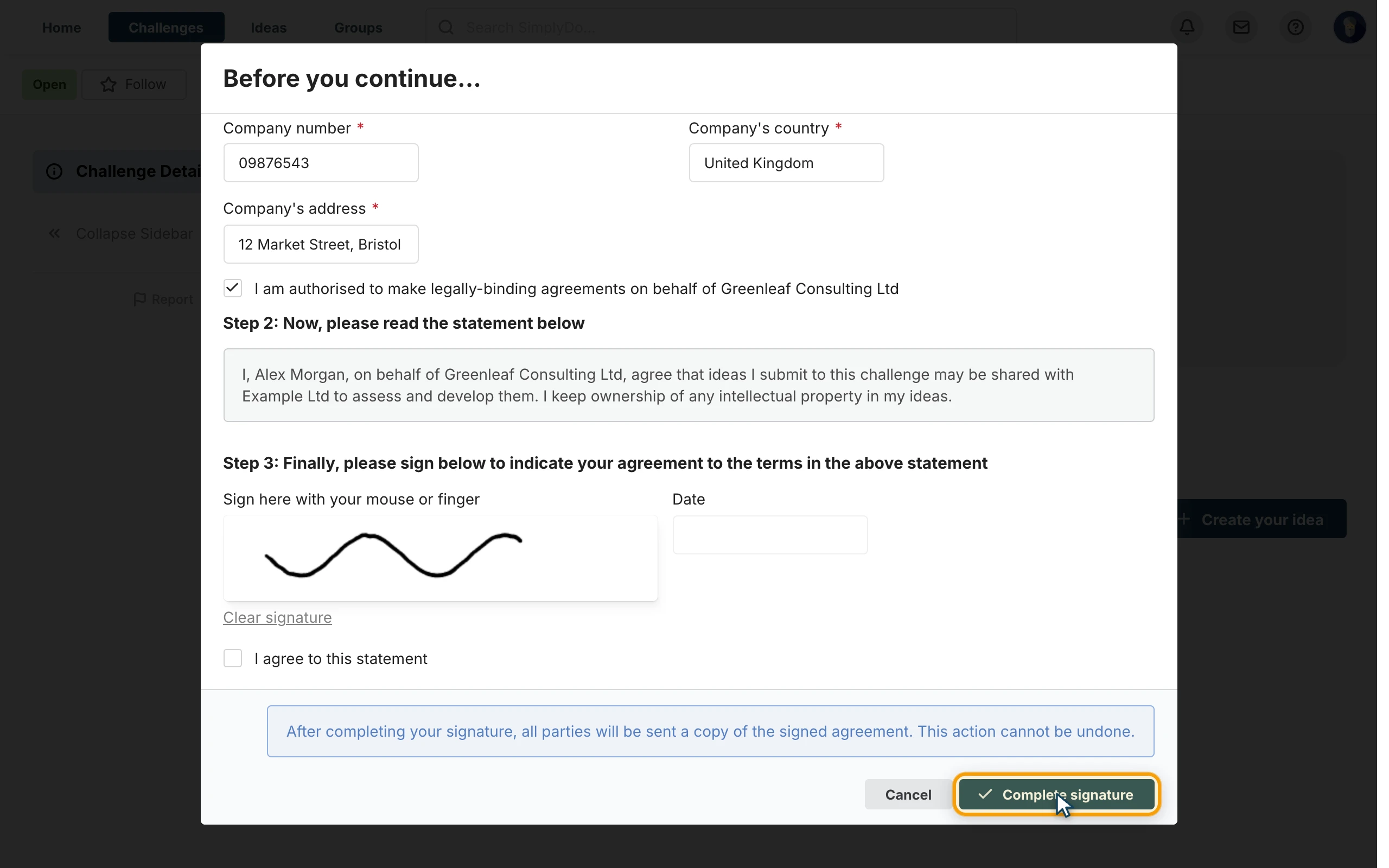Open the Groups tab

click(x=358, y=27)
